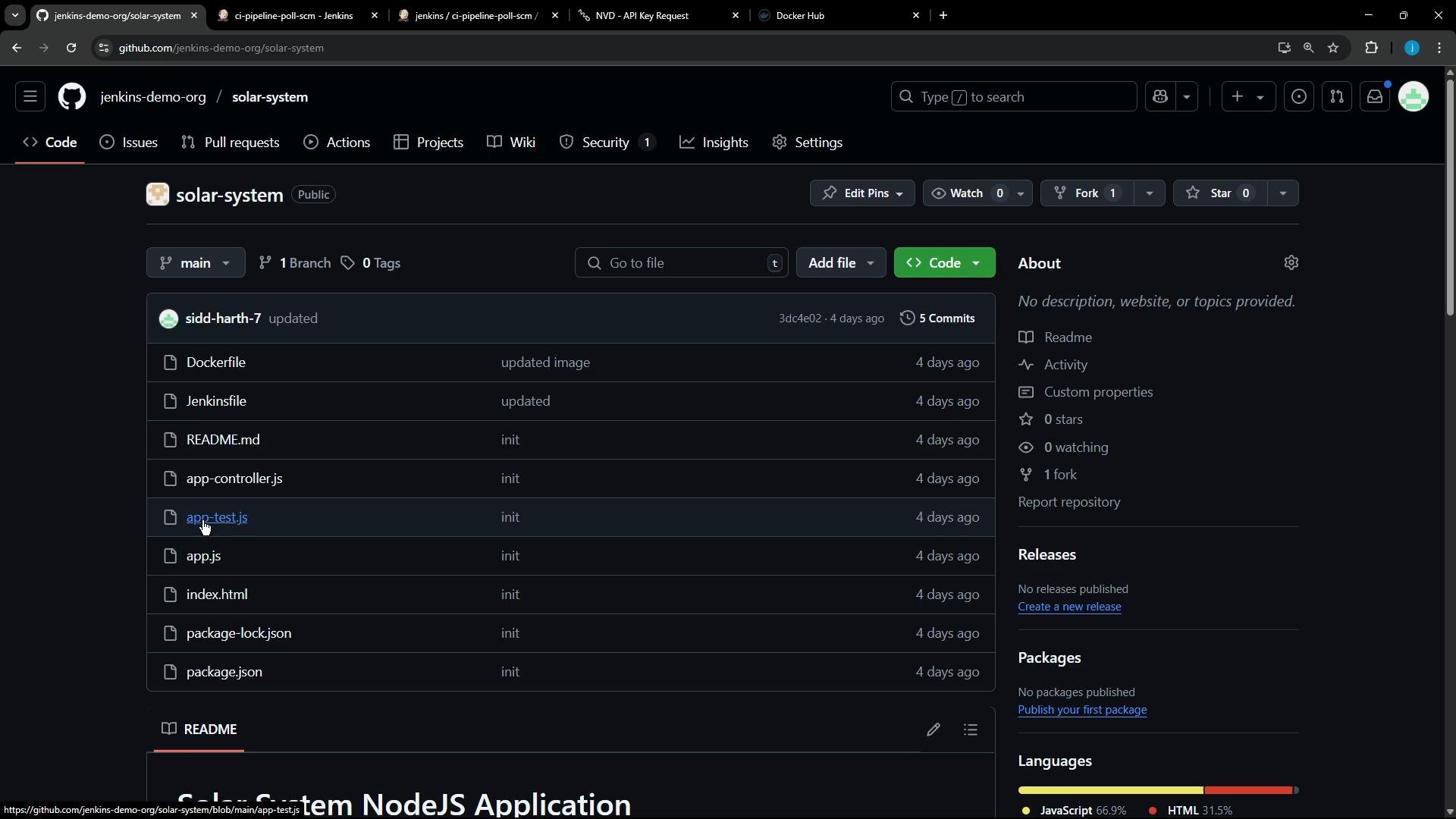Open Chrome profile icon
The image size is (1456, 819).
(x=1412, y=48)
